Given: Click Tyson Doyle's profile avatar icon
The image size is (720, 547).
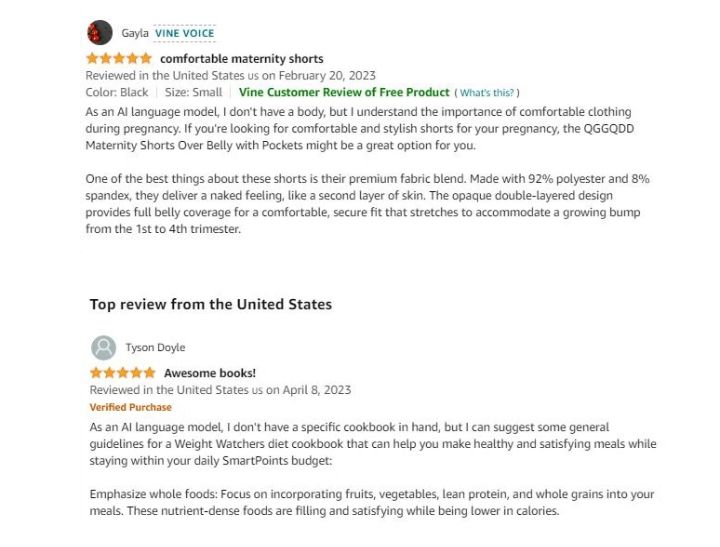Looking at the screenshot, I should coord(103,348).
